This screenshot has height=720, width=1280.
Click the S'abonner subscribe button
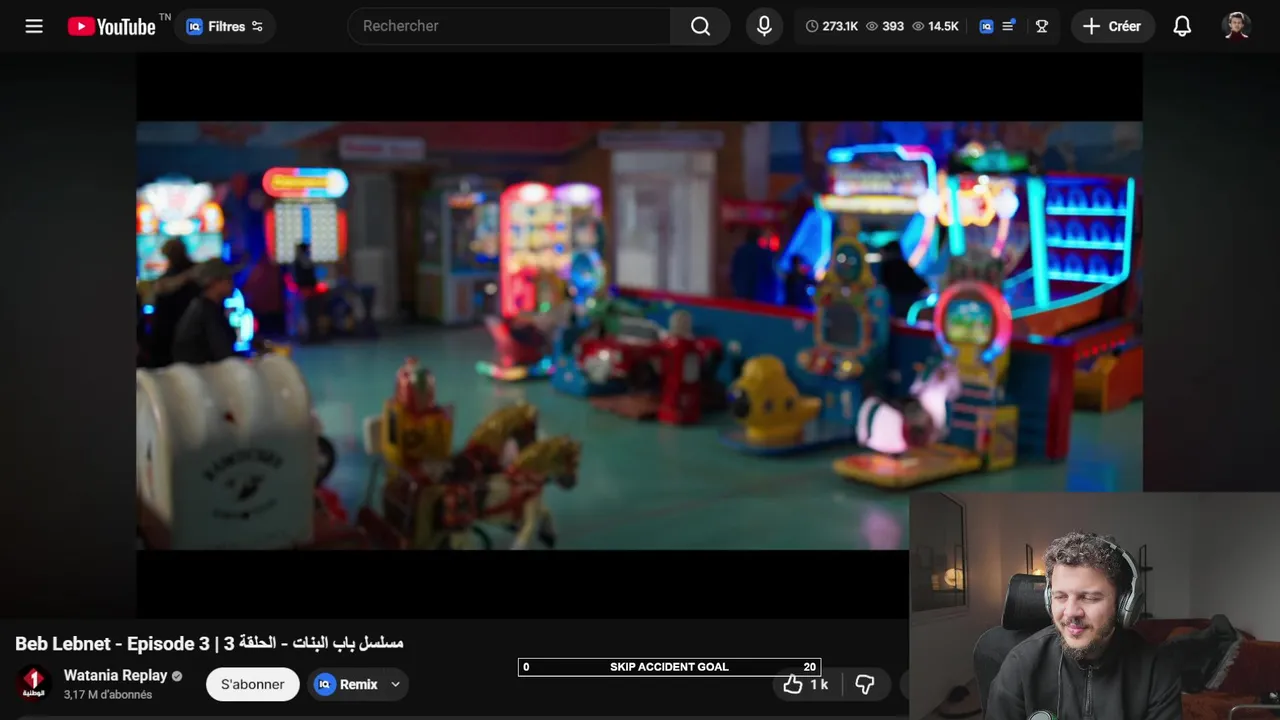point(252,684)
